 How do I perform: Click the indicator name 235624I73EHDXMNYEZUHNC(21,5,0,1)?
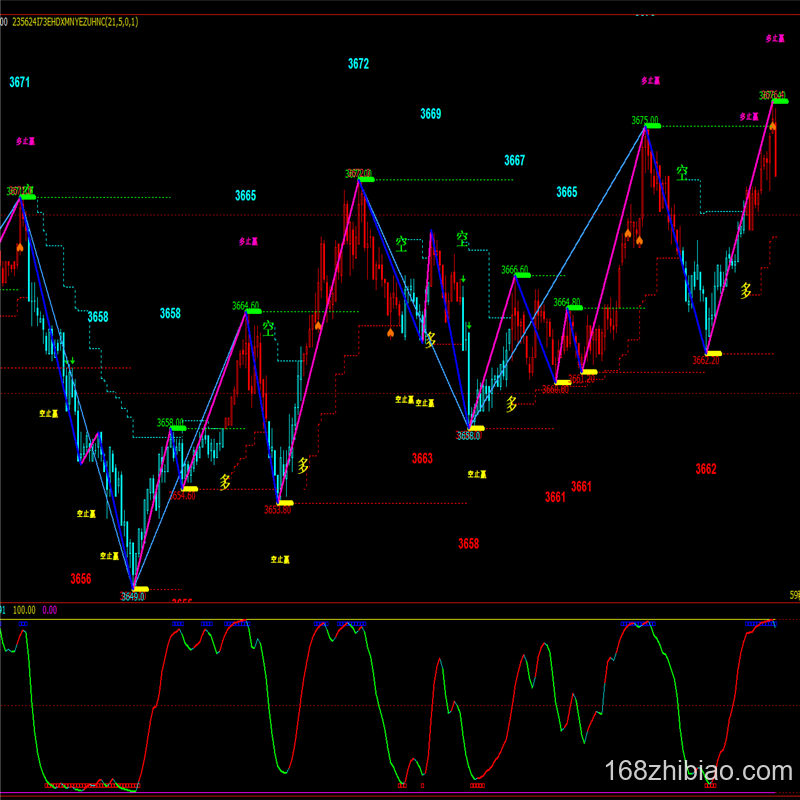(75, 22)
